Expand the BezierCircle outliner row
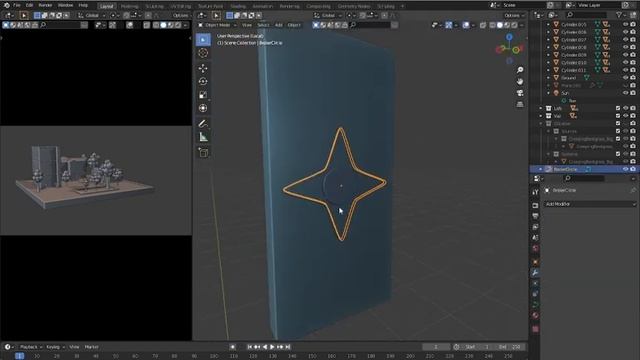This screenshot has height=360, width=640. coord(541,169)
